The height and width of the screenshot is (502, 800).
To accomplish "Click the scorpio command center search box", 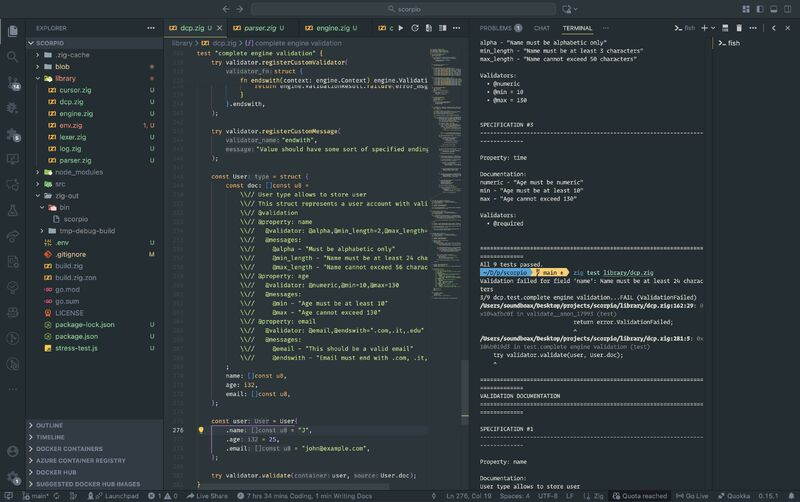I will click(404, 9).
